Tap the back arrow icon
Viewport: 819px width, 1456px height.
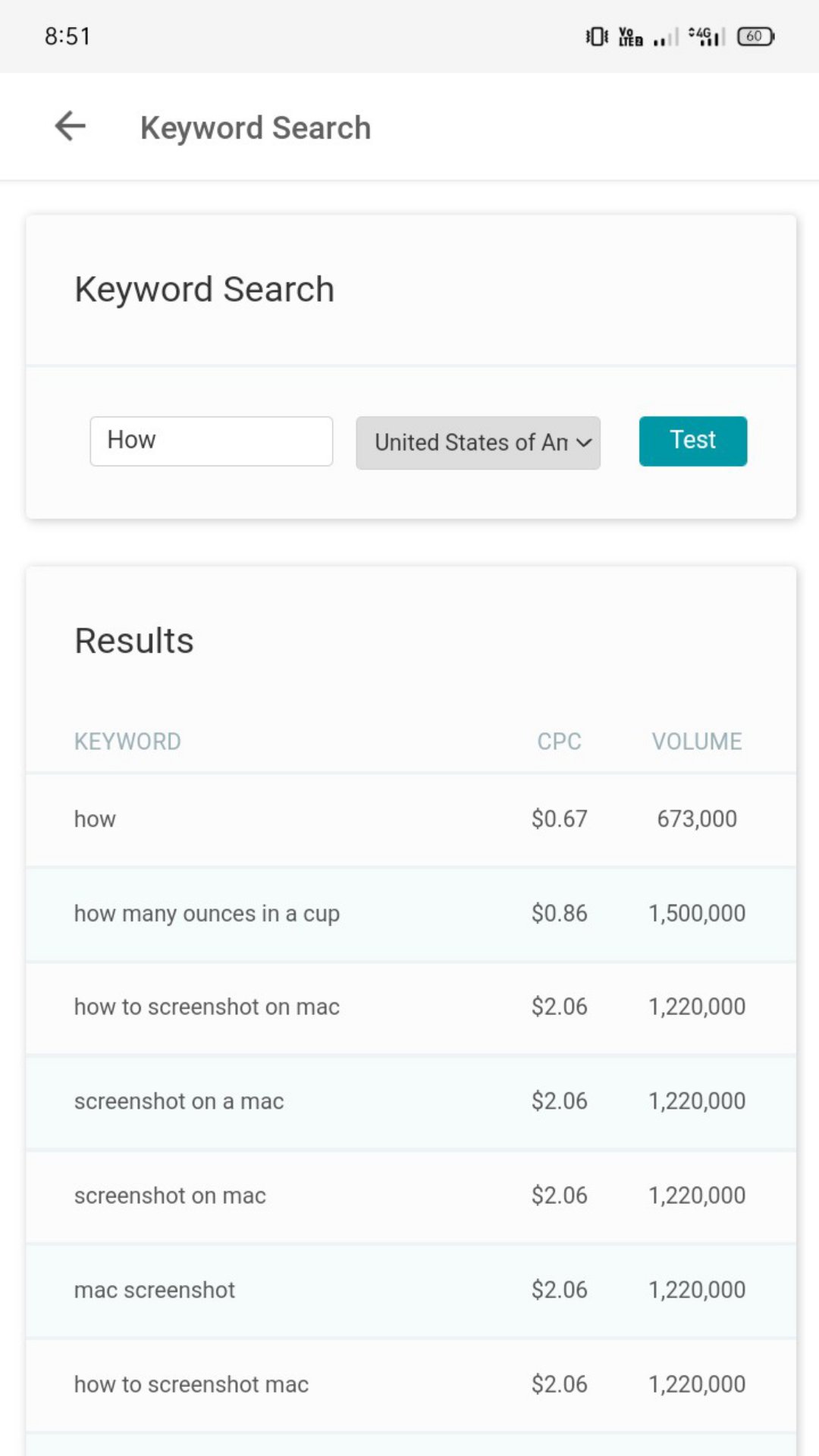(x=71, y=127)
